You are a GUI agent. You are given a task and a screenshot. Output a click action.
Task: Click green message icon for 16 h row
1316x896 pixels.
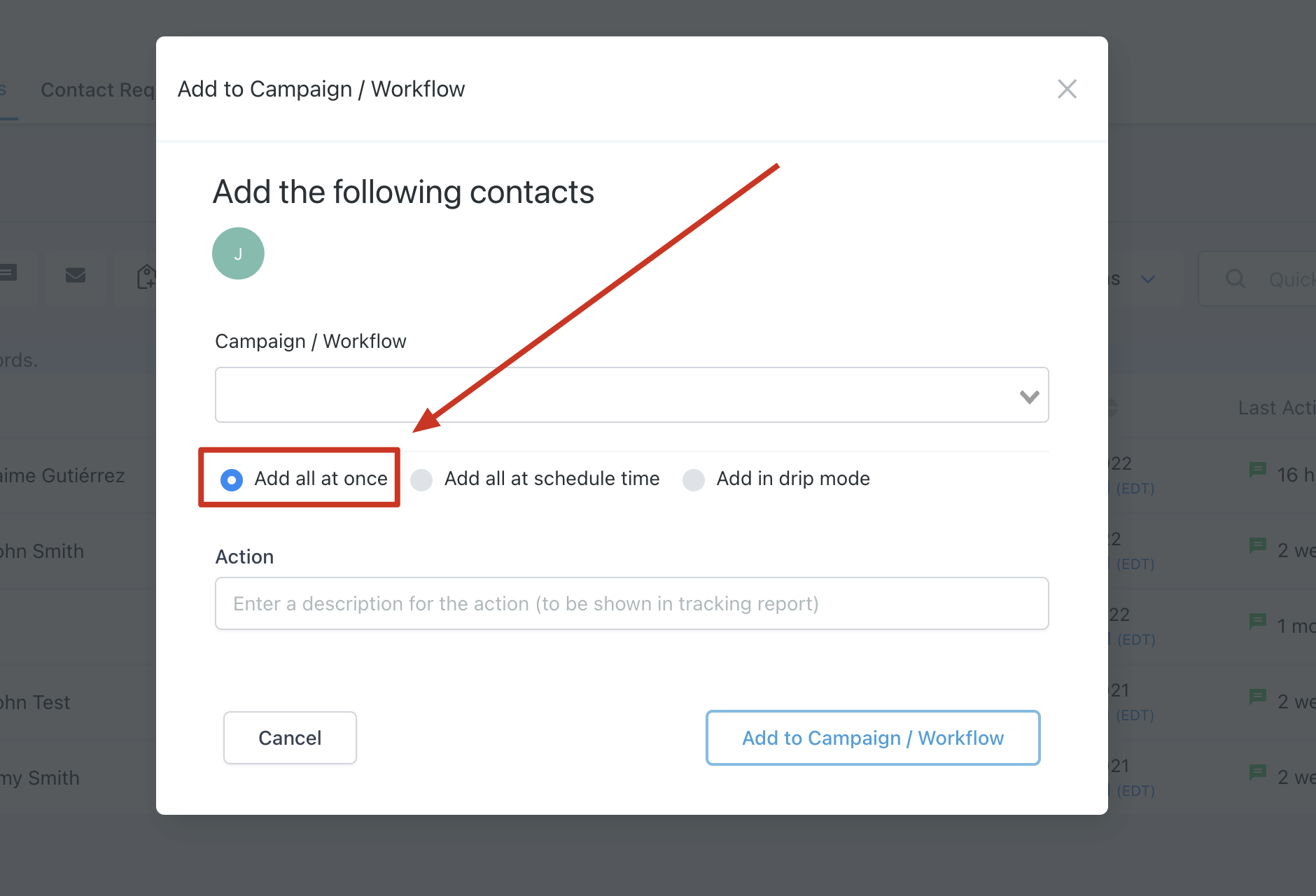[x=1258, y=470]
